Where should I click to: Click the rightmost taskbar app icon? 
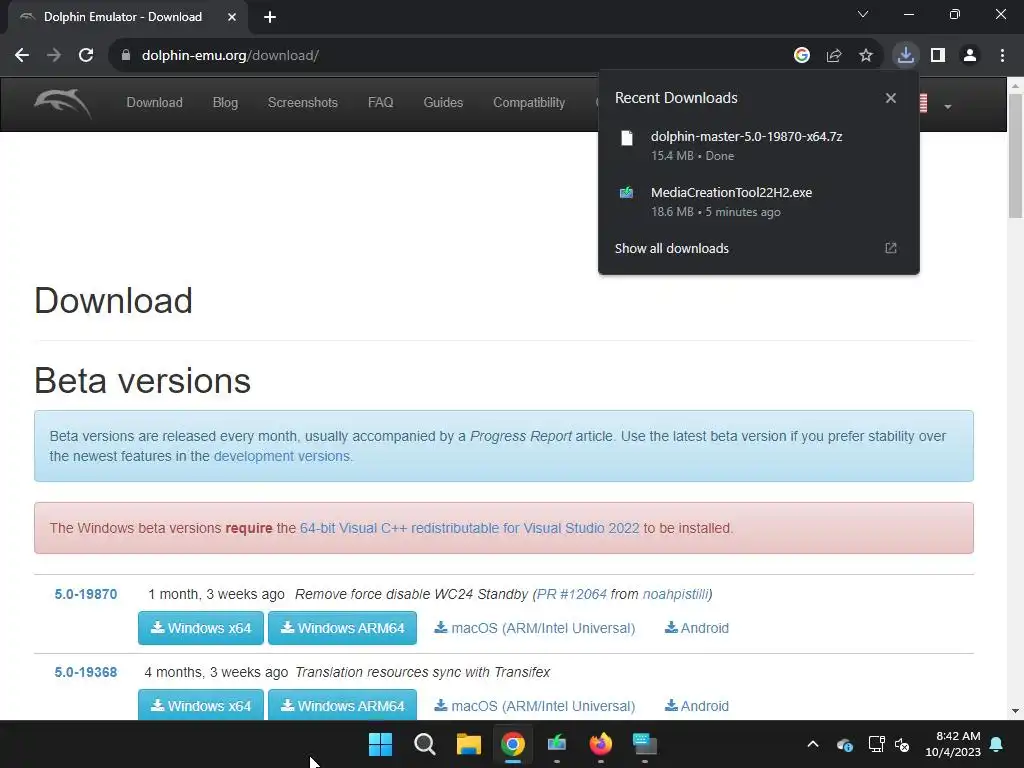tap(645, 744)
